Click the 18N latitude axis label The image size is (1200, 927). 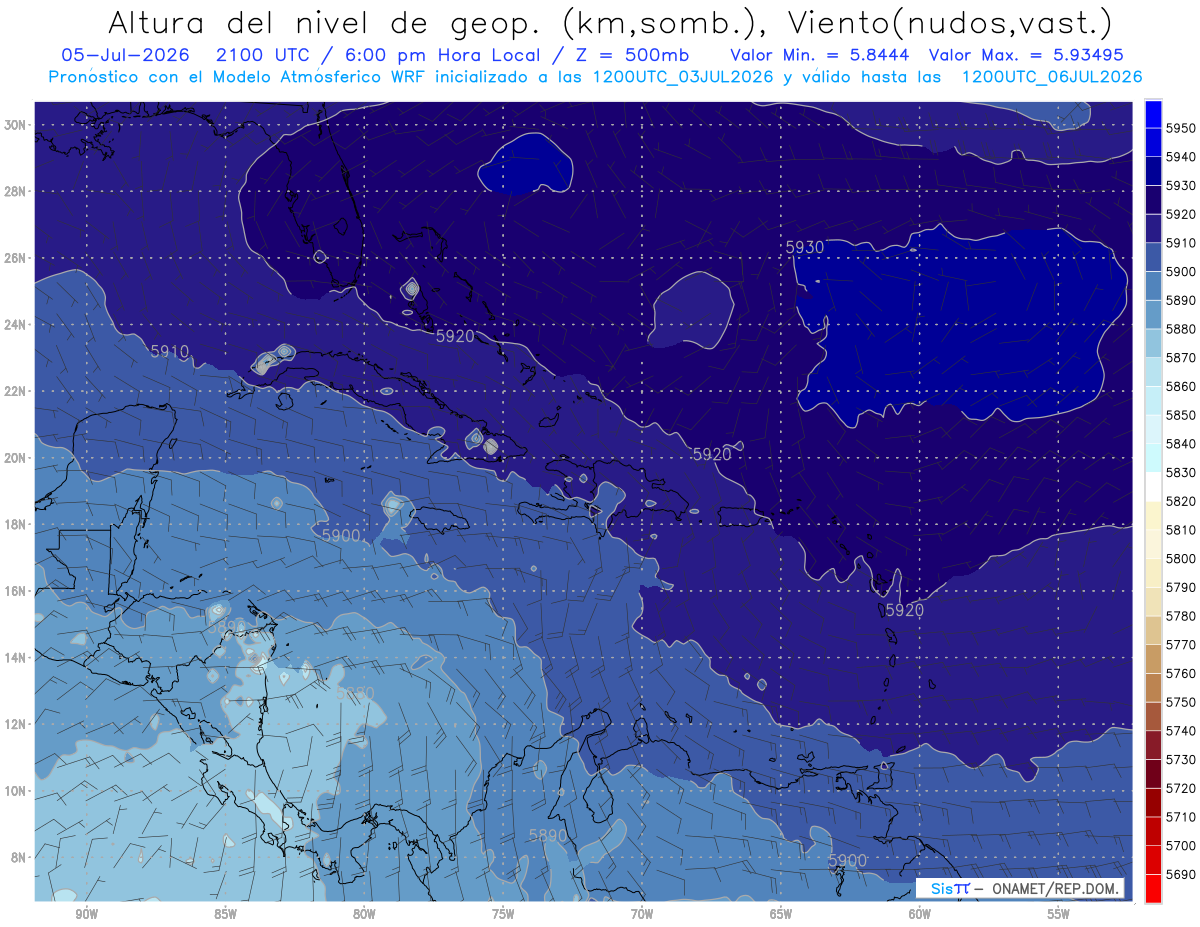pyautogui.click(x=15, y=524)
